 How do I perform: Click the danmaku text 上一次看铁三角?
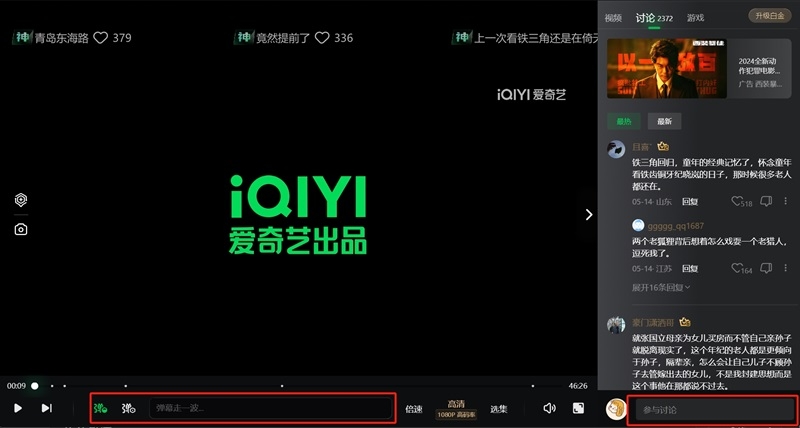click(536, 38)
